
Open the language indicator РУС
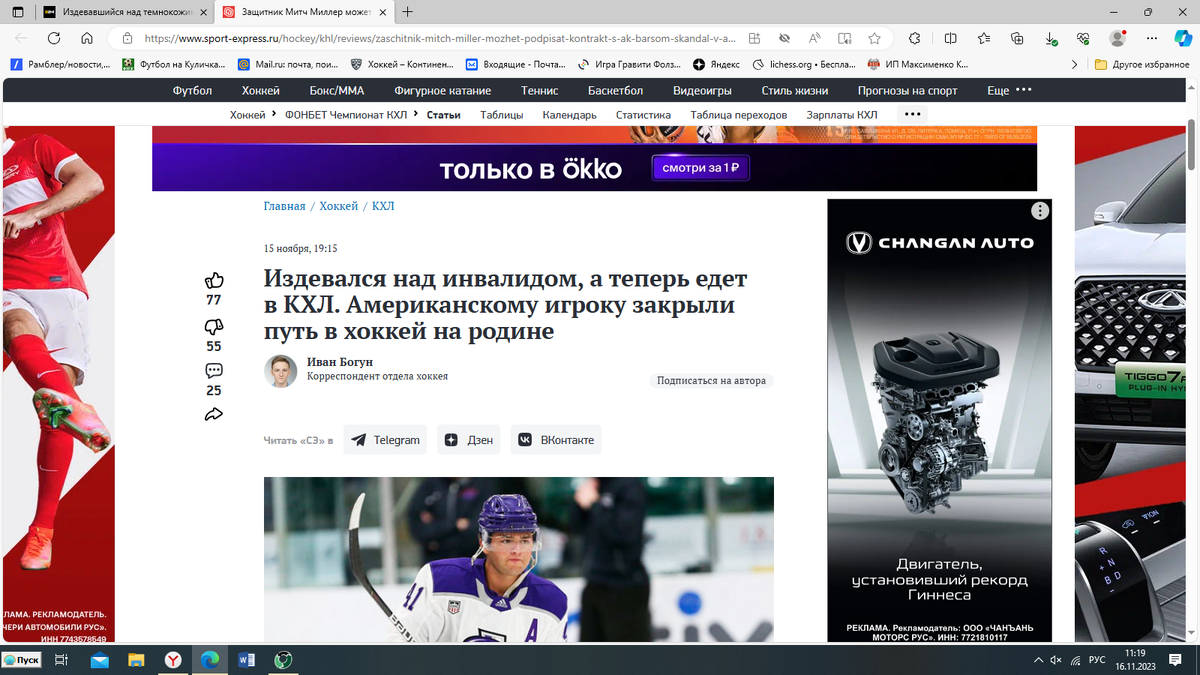click(1096, 660)
